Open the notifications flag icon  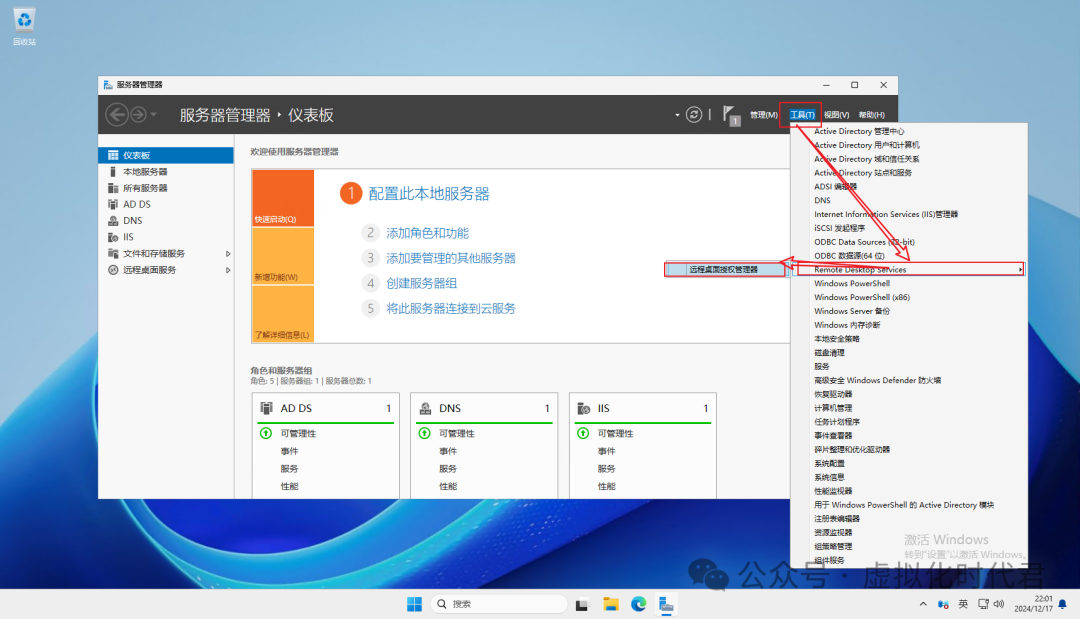tap(729, 114)
